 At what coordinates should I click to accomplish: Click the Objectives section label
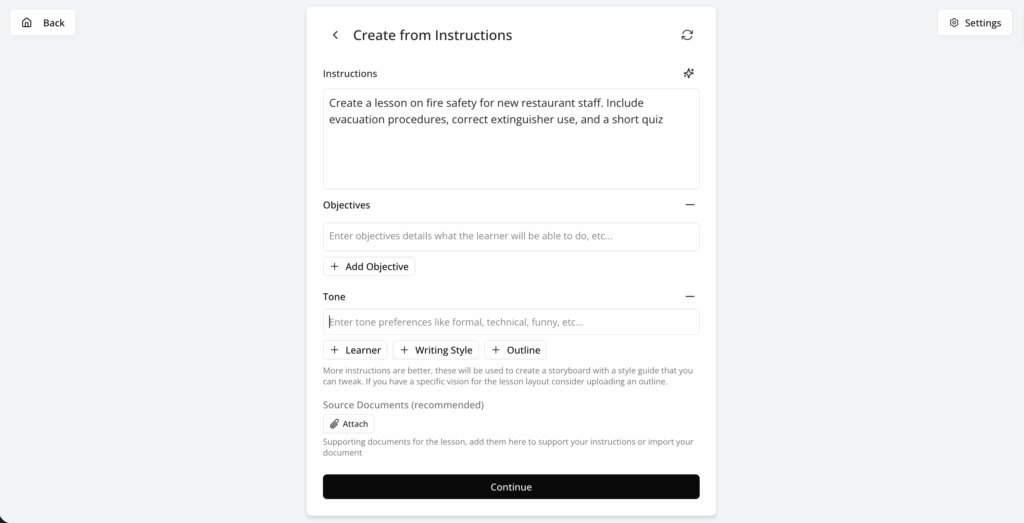(x=346, y=205)
